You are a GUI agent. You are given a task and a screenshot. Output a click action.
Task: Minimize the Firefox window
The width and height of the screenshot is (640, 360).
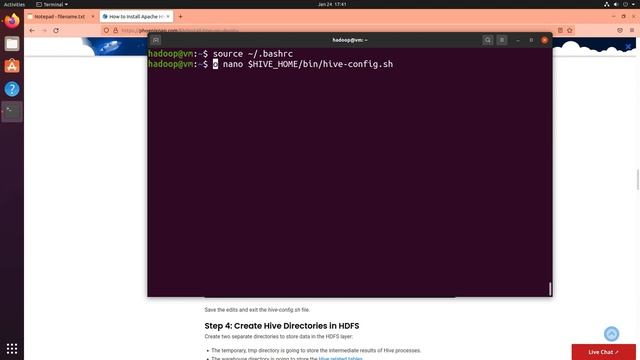click(x=613, y=17)
